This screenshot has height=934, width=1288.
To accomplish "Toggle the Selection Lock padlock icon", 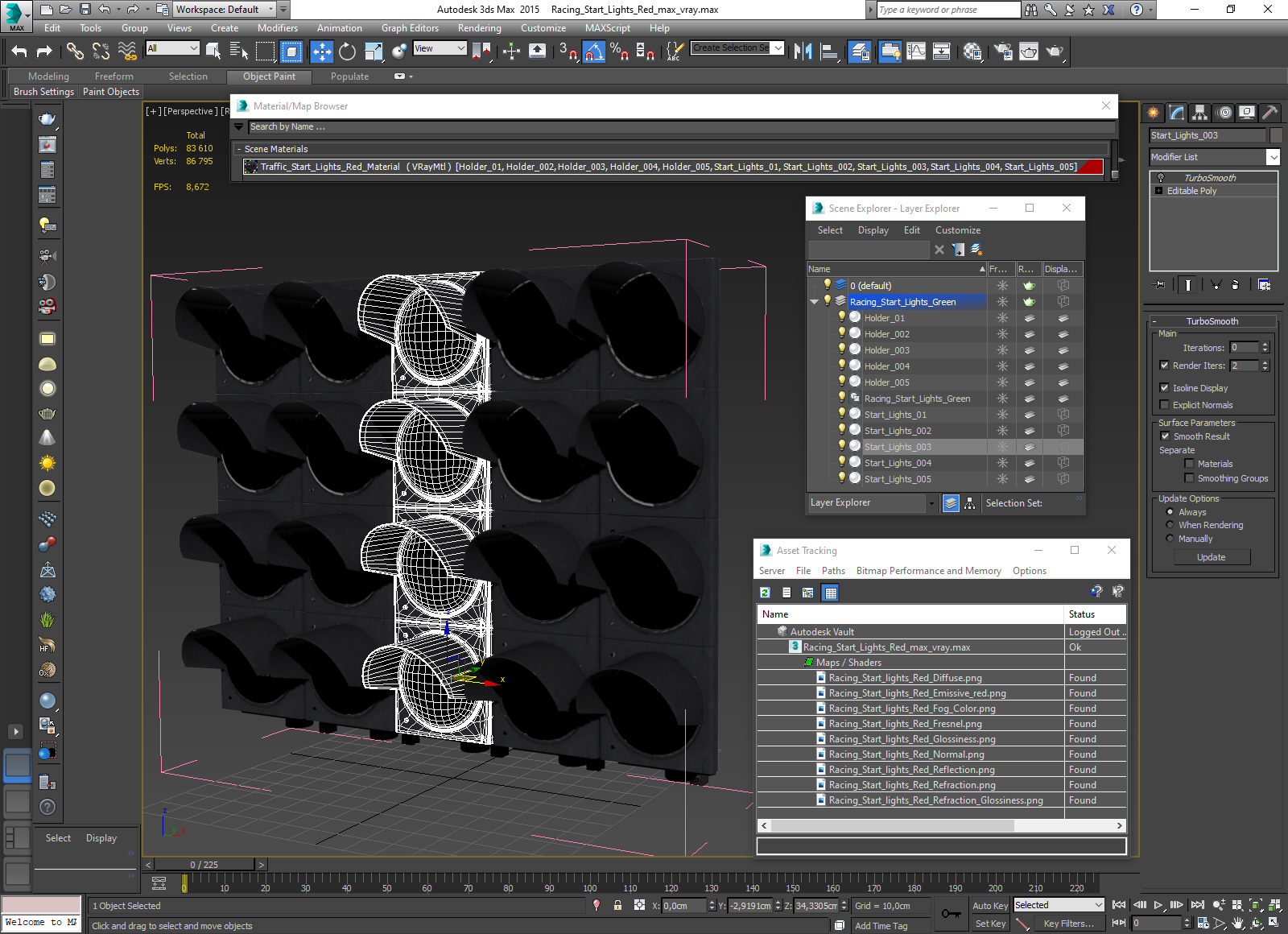I will point(617,905).
